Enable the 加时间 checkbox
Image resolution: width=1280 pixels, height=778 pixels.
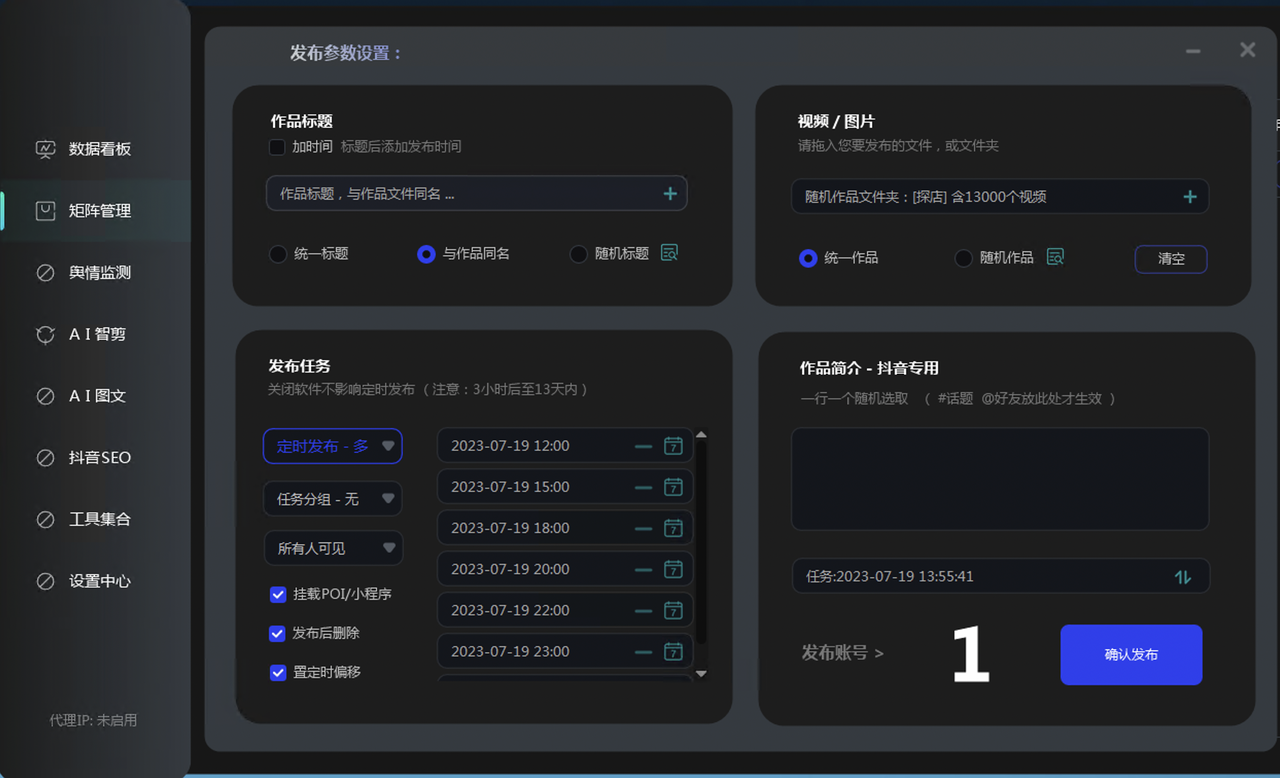point(278,147)
